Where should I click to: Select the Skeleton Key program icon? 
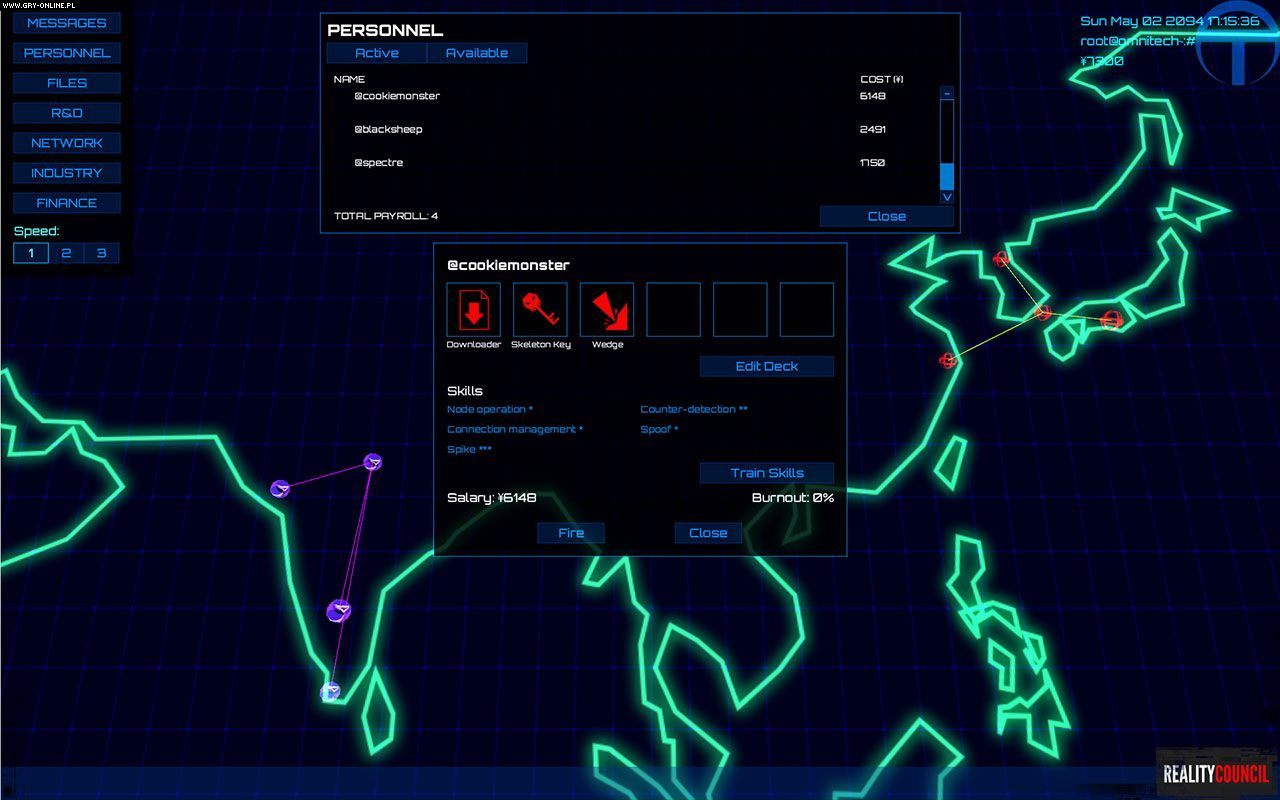[540, 310]
